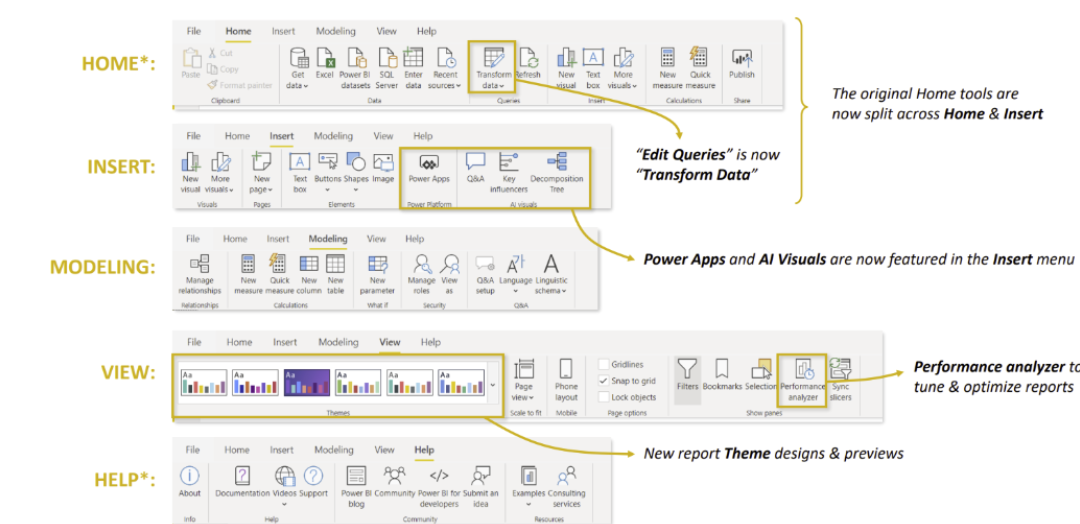Add New visual from the Home ribbon
The image size is (1080, 524).
tap(566, 68)
